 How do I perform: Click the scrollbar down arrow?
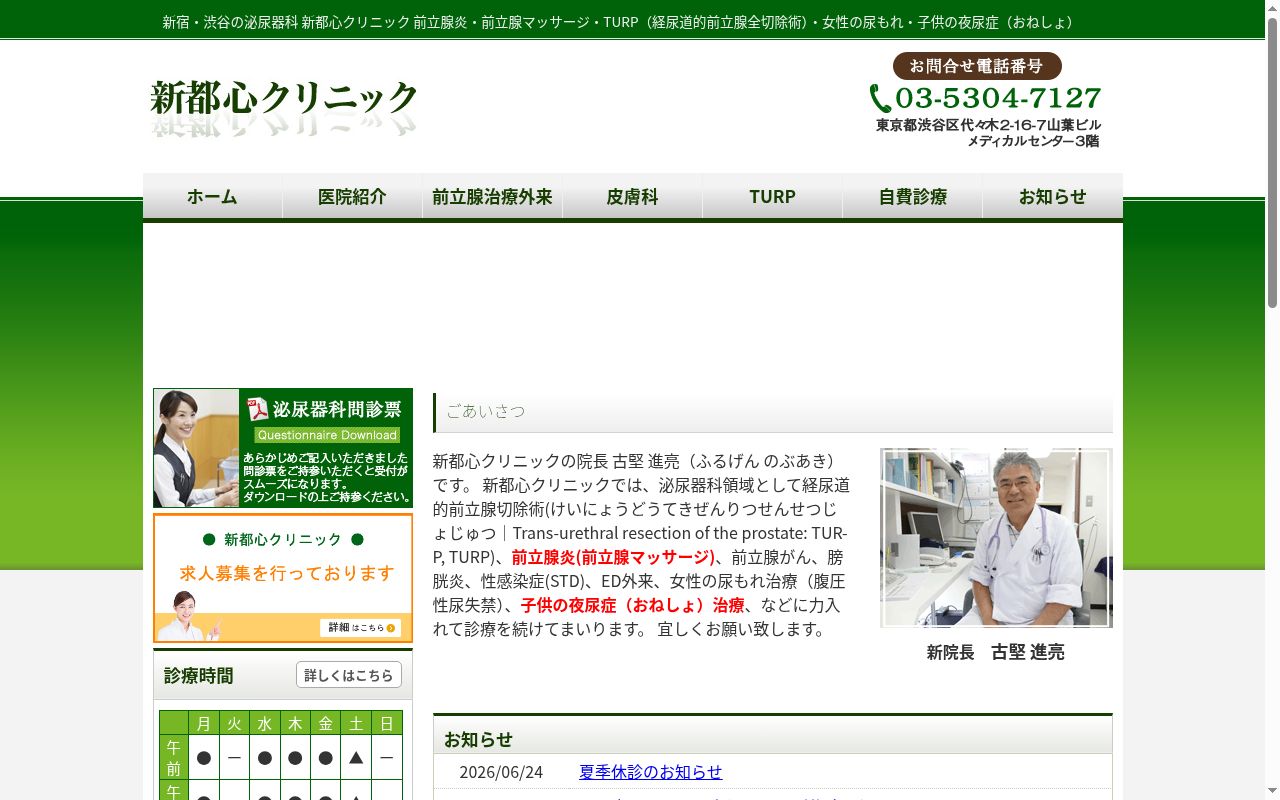[x=1272, y=792]
